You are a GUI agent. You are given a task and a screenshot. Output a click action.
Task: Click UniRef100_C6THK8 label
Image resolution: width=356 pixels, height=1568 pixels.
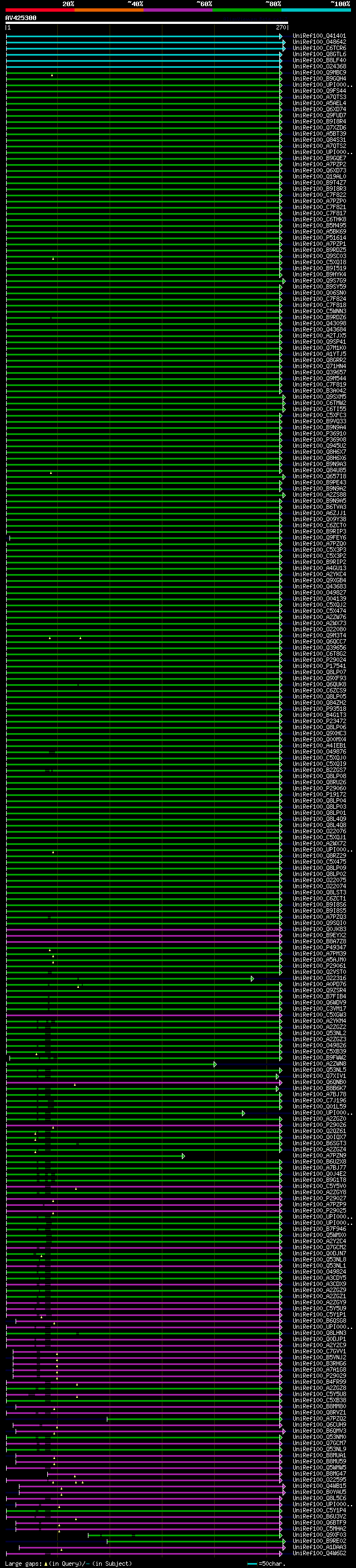pos(319,219)
